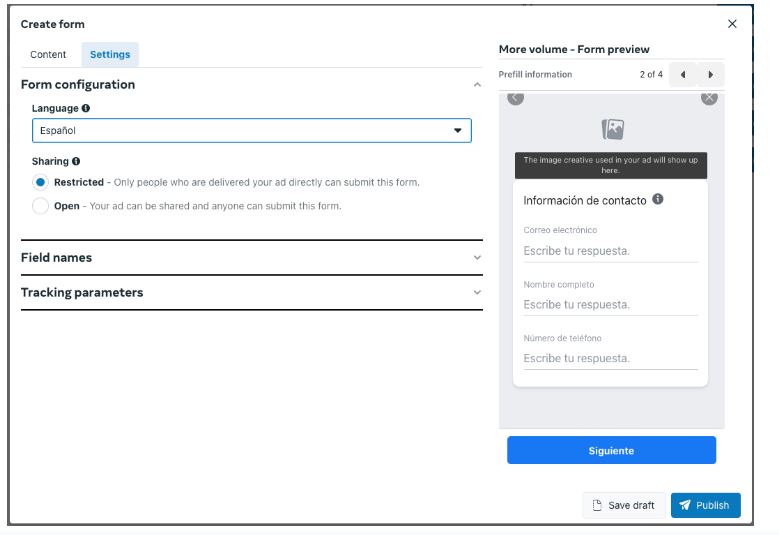This screenshot has width=779, height=535.
Task: Expand the Field names section
Action: click(252, 258)
